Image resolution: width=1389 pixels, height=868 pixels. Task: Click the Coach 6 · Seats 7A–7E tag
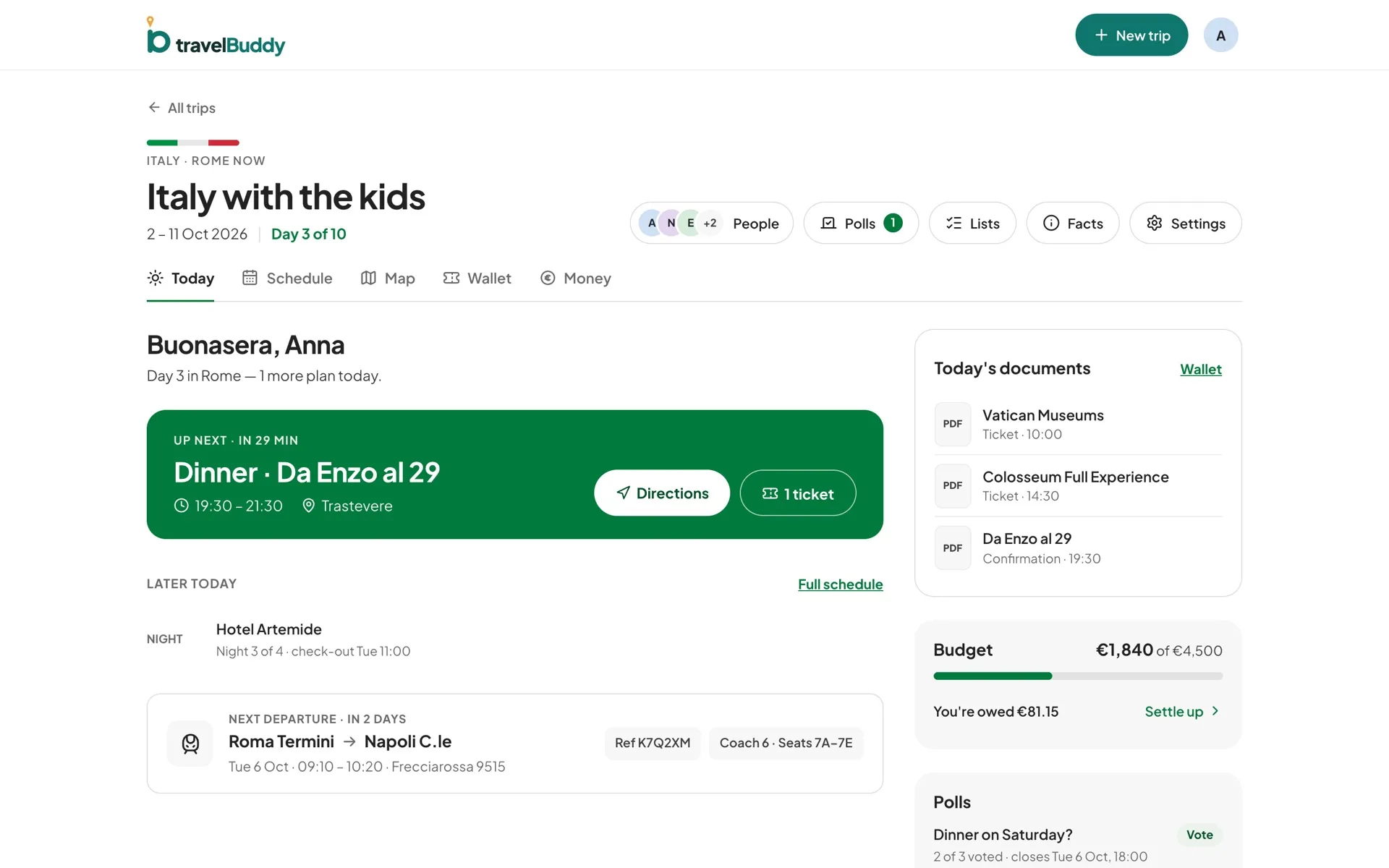point(786,743)
